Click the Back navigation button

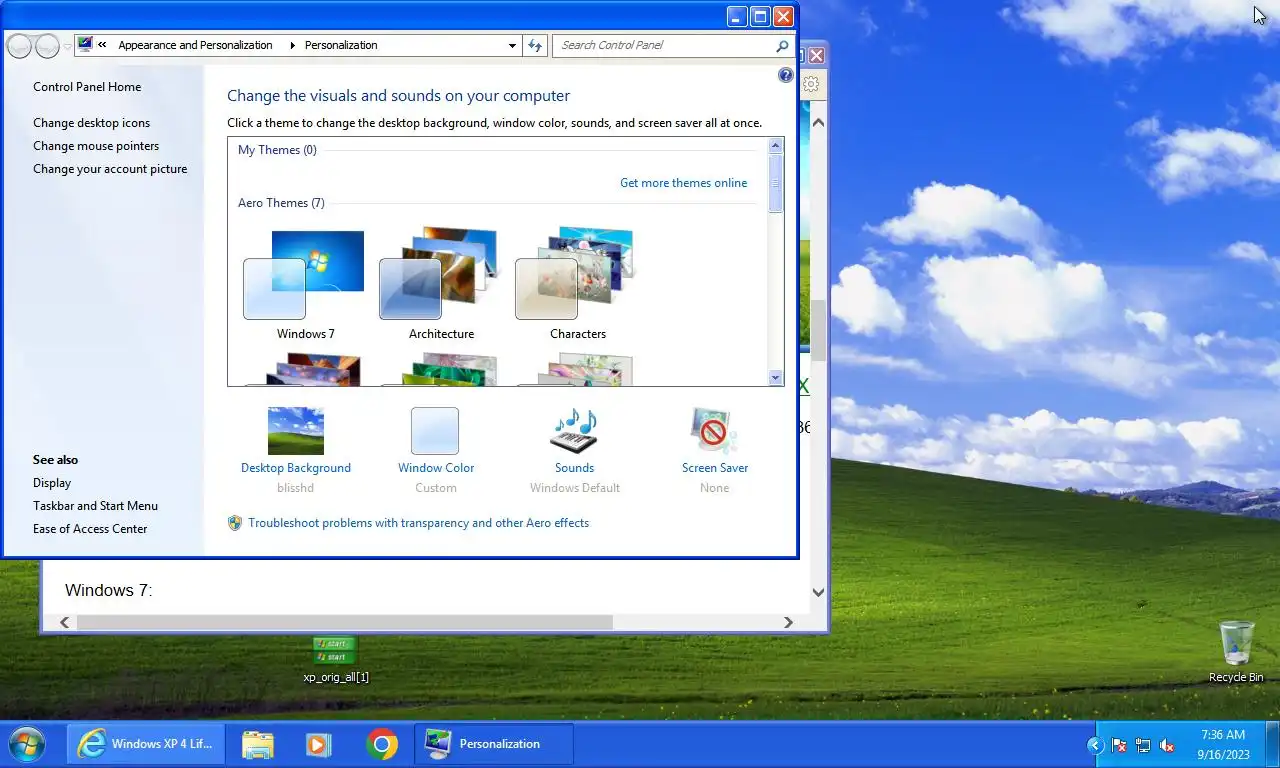(19, 45)
